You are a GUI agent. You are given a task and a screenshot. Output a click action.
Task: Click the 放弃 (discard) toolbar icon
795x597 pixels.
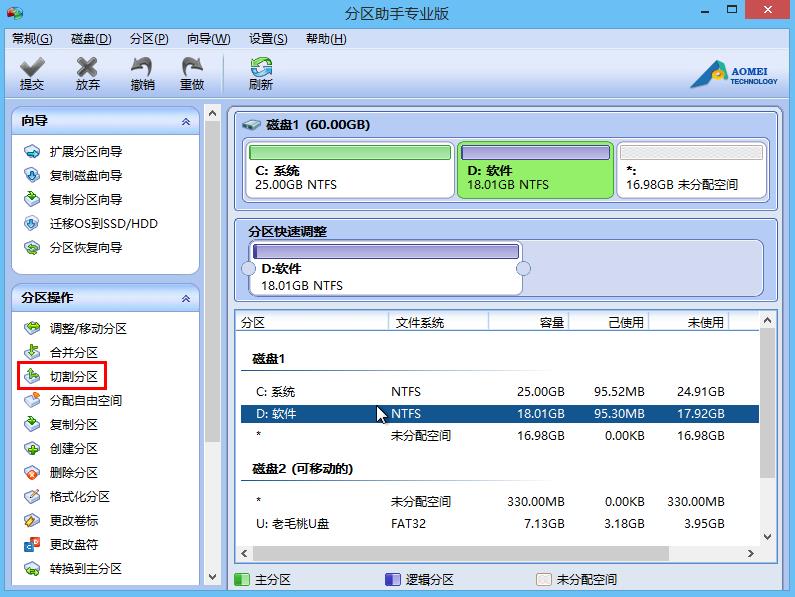[87, 74]
